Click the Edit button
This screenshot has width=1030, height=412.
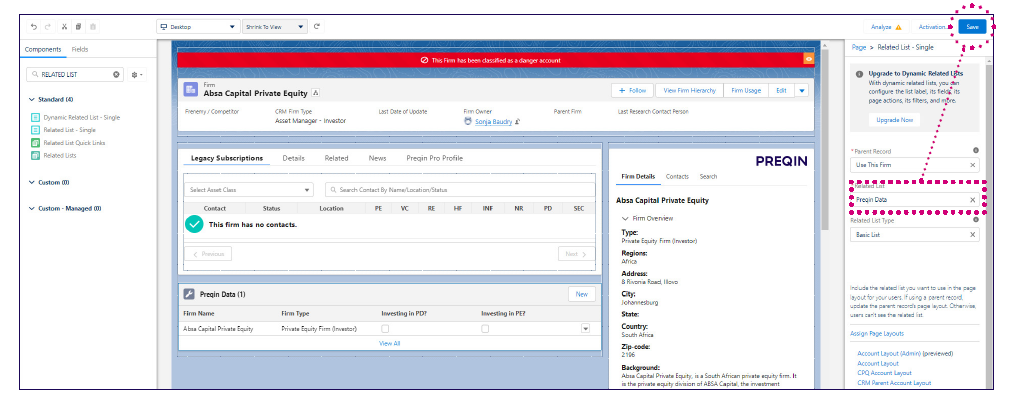click(781, 91)
